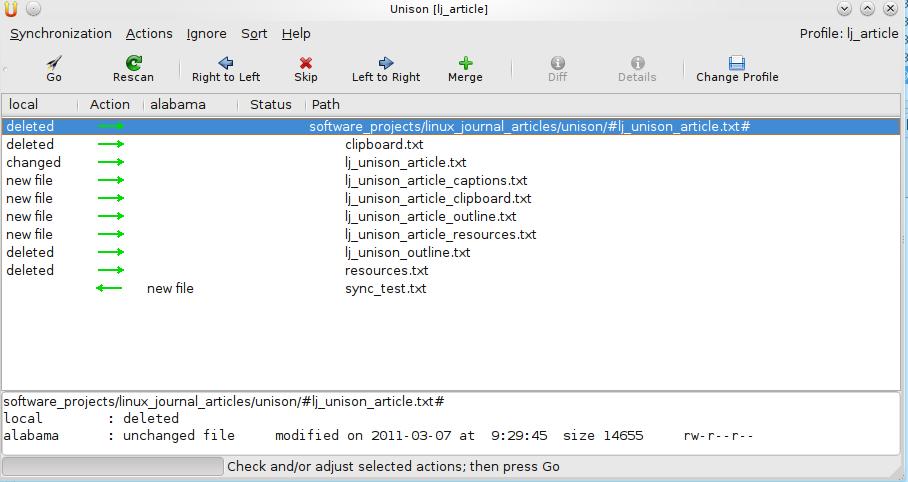Screen dimensions: 908x482
Task: Select the lj_unison_article_captions.txt row
Action: pyautogui.click(x=451, y=180)
